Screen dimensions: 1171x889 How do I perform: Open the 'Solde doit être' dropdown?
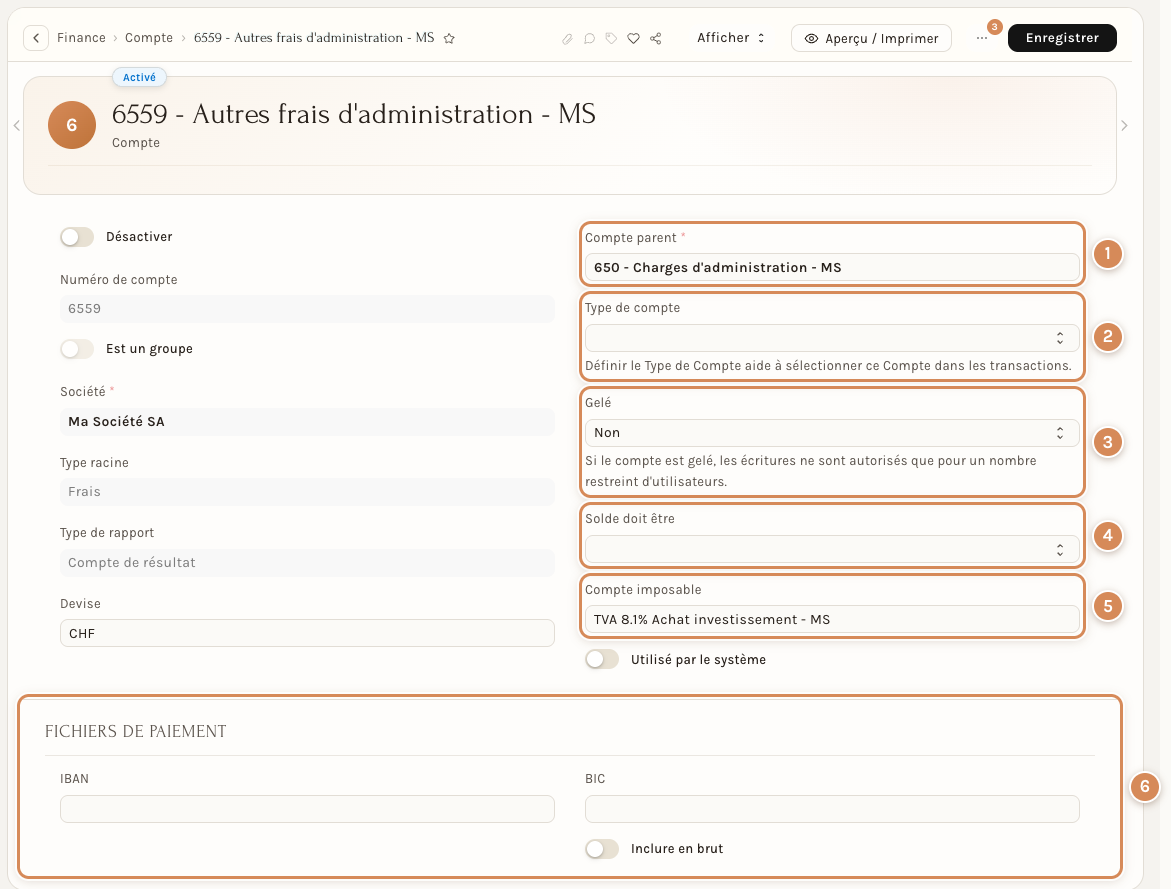pyautogui.click(x=832, y=549)
